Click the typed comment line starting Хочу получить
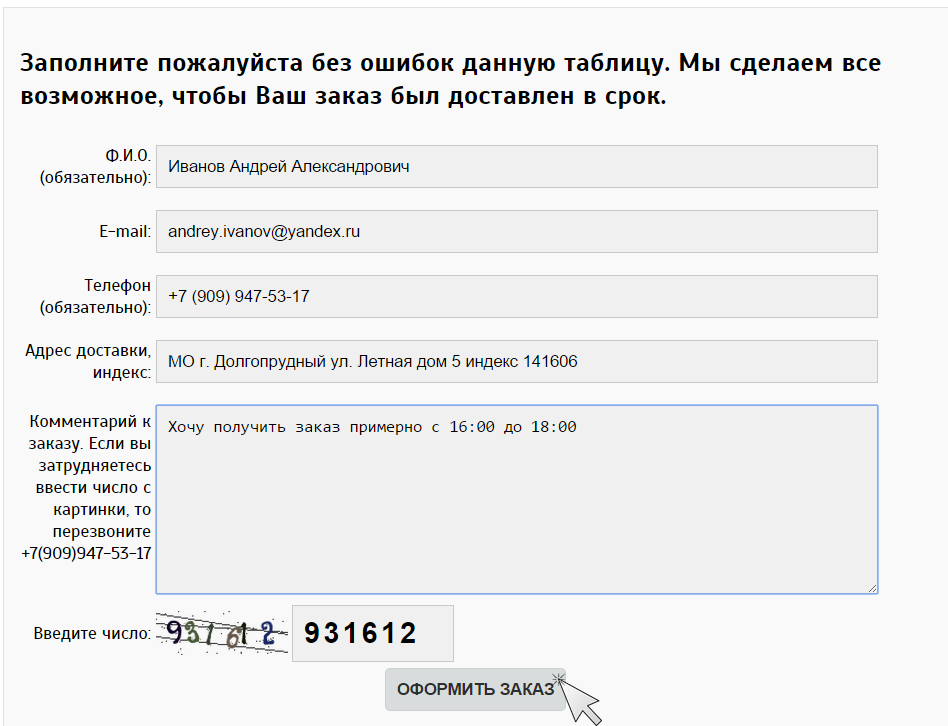948x726 pixels. [x=372, y=427]
